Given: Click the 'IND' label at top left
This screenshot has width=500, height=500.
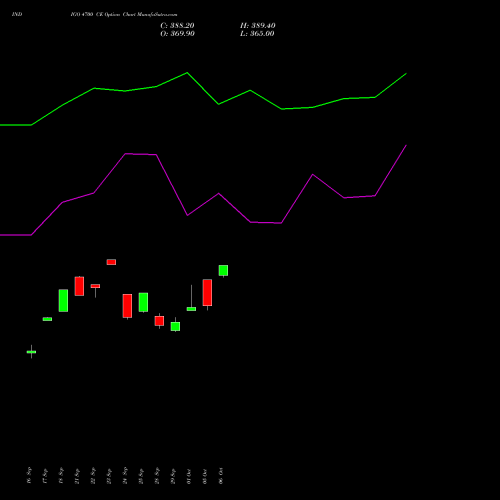Looking at the screenshot, I should point(17,14).
